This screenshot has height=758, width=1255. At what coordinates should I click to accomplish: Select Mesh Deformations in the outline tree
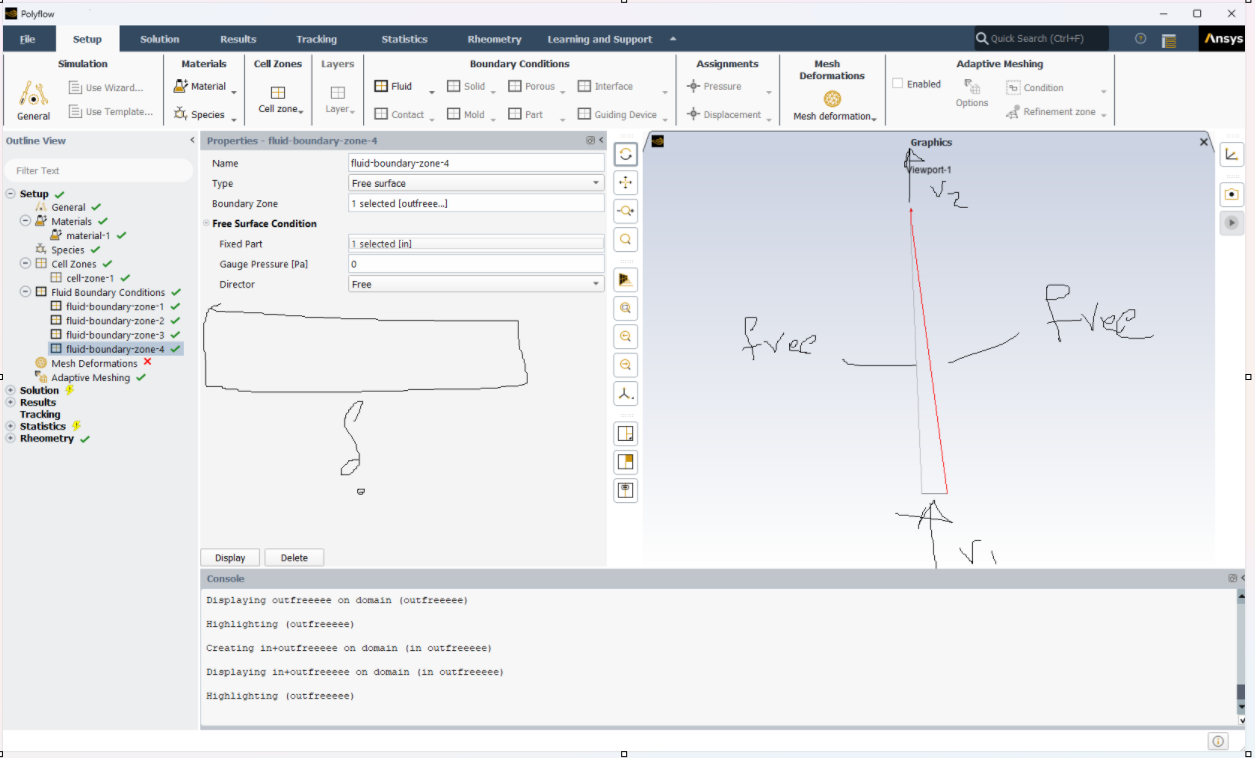click(x=94, y=364)
